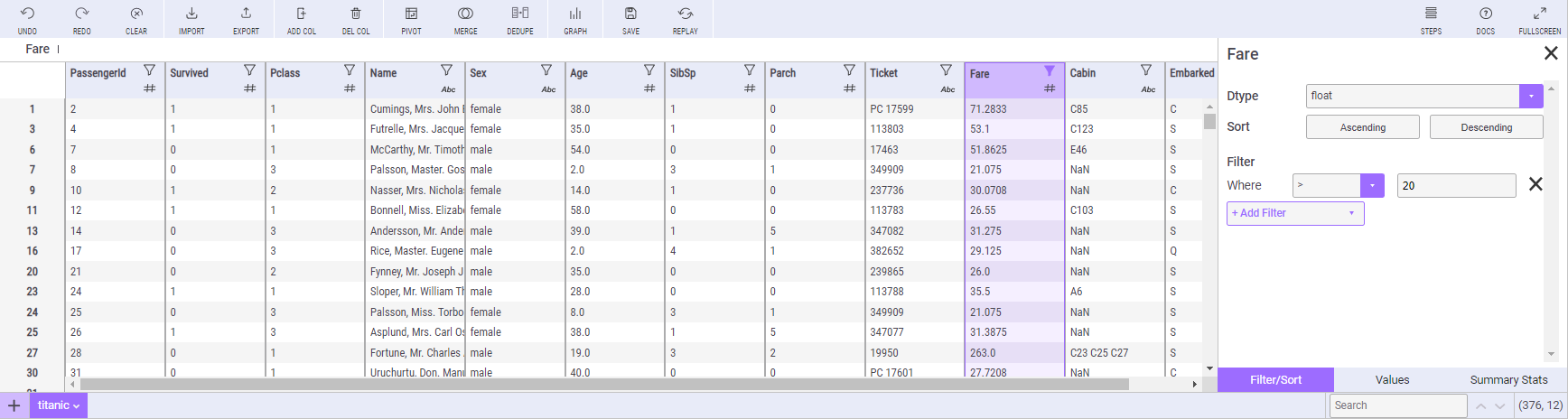Open the Import data tool
This screenshot has height=419, width=1568.
191,19
